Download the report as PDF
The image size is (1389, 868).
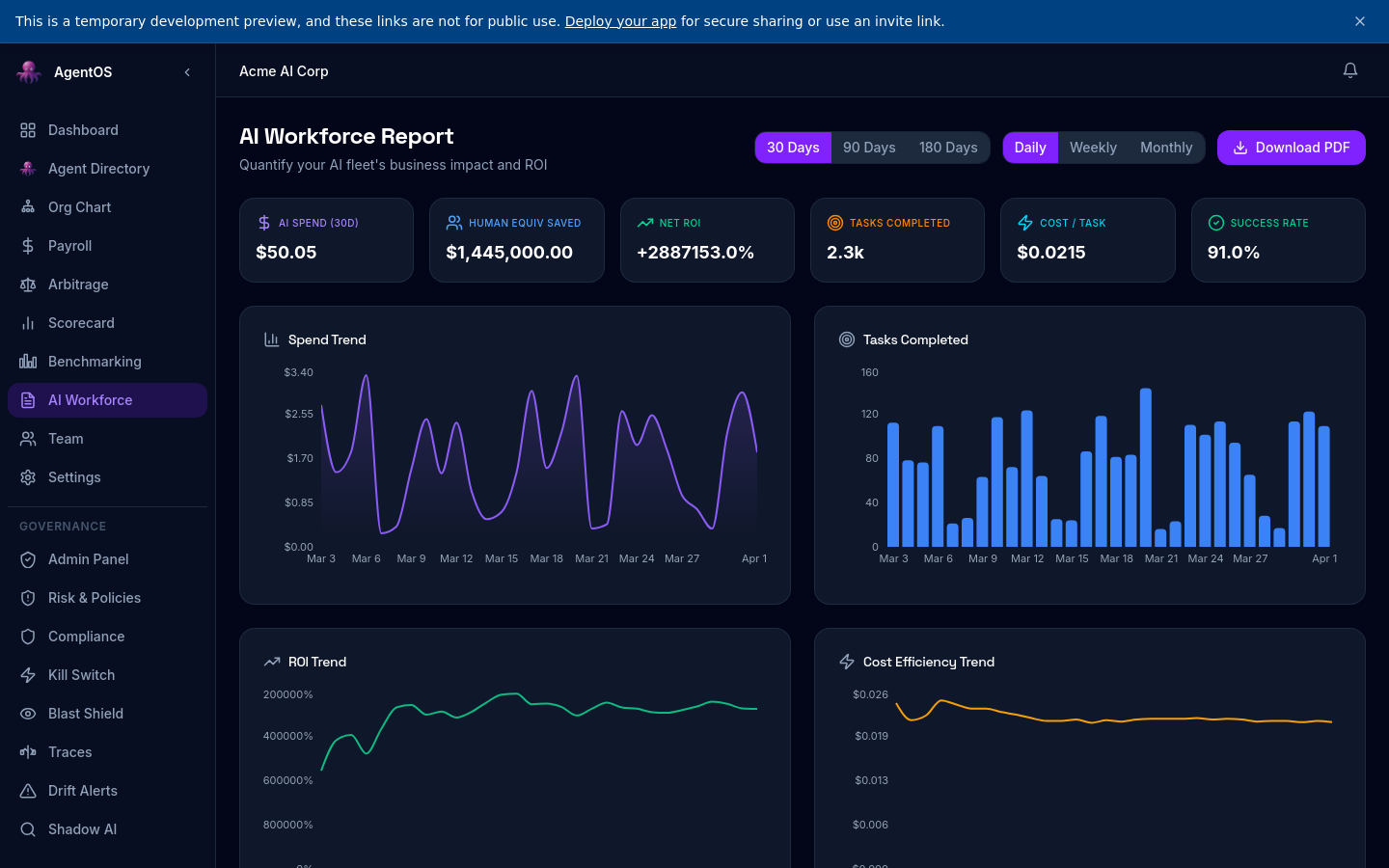[x=1291, y=148]
